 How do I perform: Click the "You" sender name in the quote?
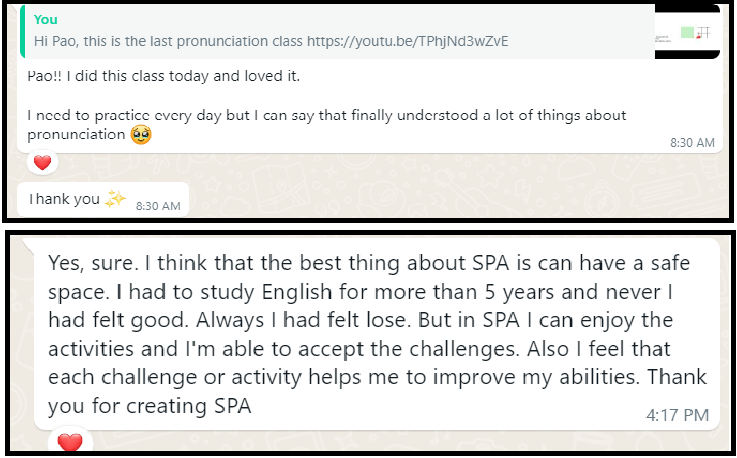(45, 19)
